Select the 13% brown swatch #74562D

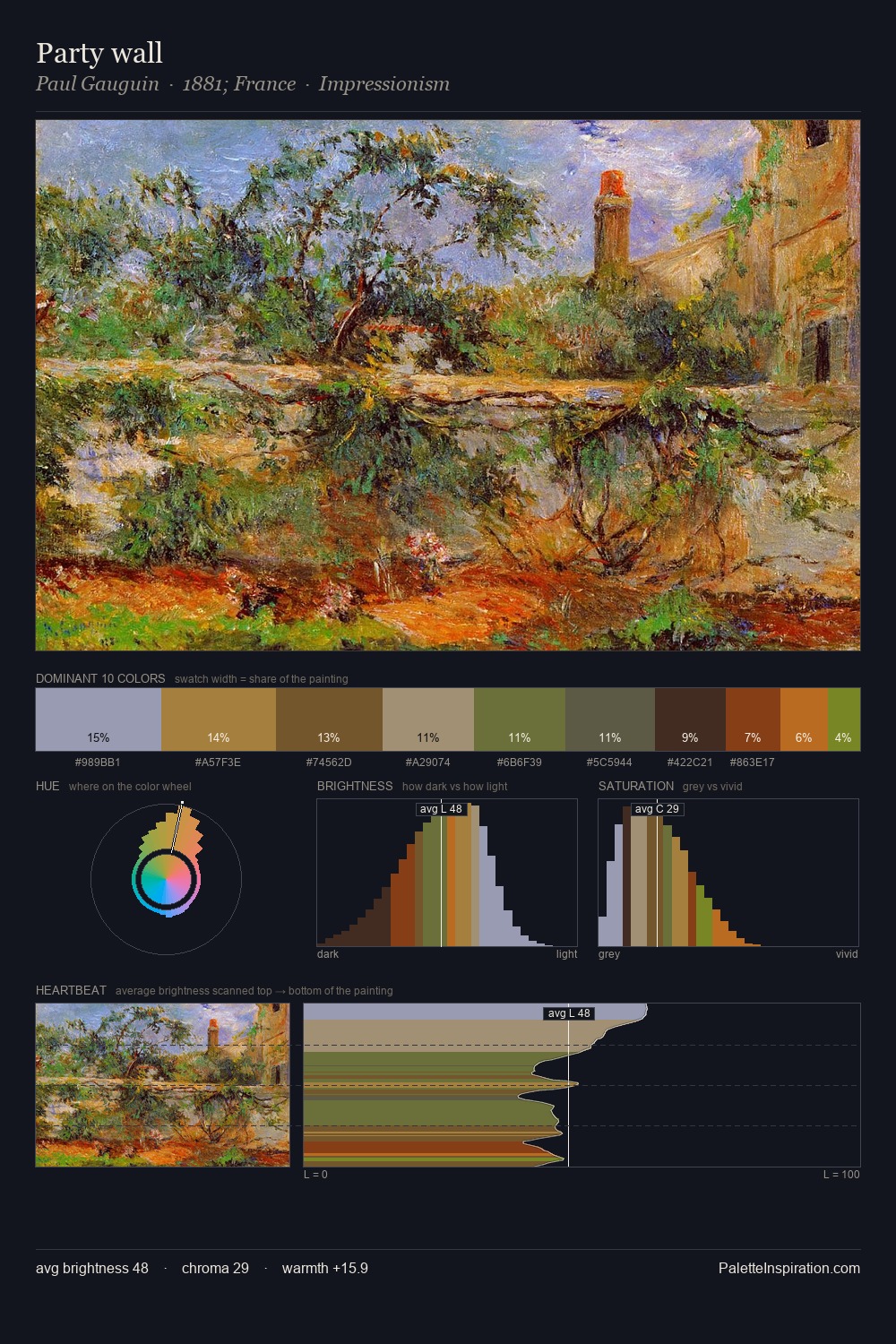[x=329, y=719]
